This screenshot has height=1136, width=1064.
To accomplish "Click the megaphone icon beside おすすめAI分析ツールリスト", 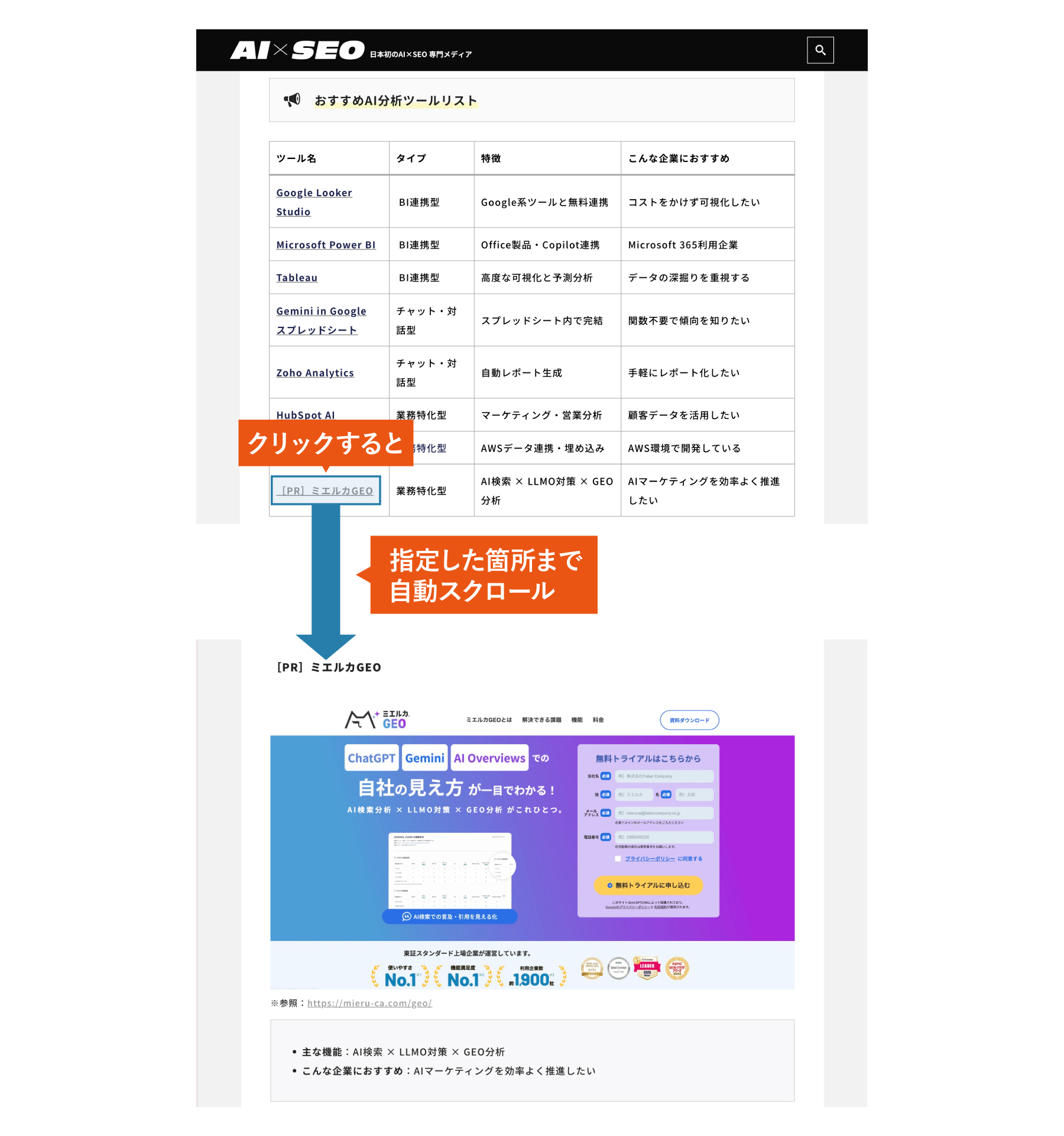I will pyautogui.click(x=292, y=100).
